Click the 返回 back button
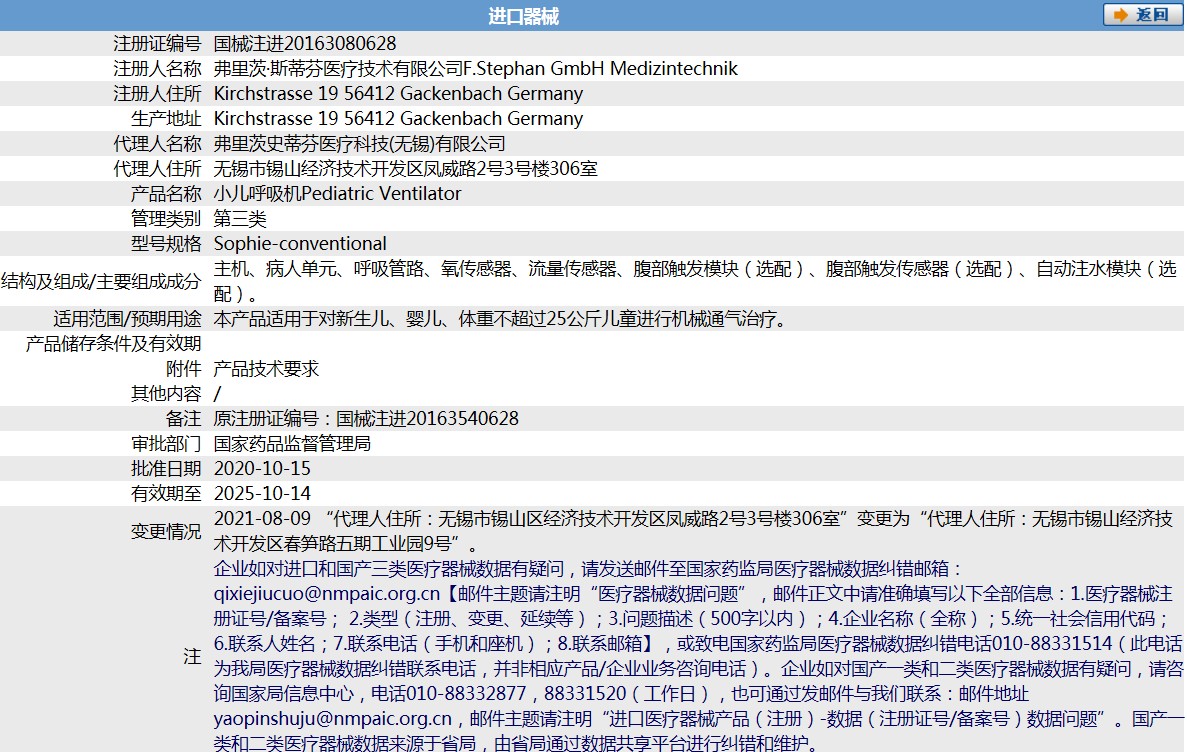The image size is (1187, 752). click(1142, 15)
